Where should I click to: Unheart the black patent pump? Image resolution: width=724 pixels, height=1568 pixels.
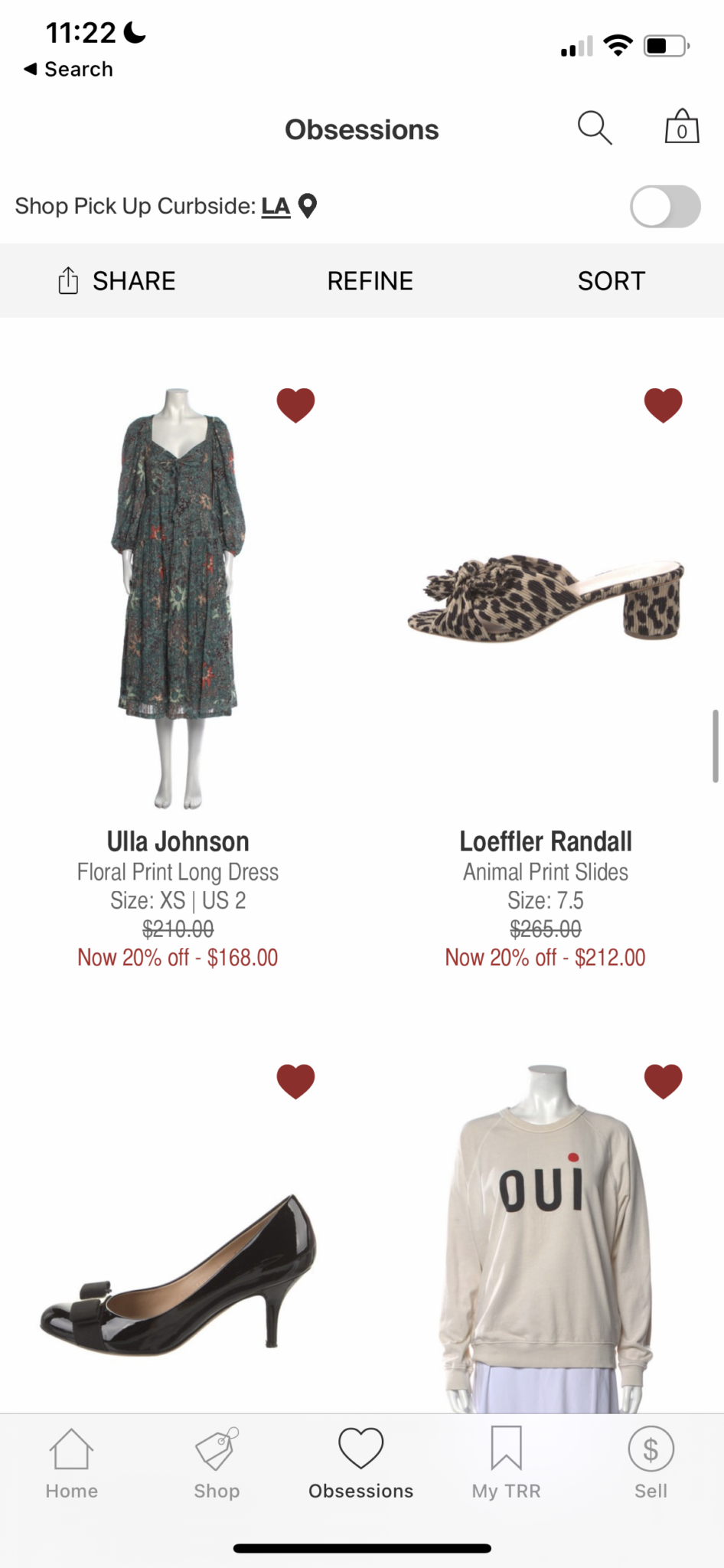tap(295, 1081)
